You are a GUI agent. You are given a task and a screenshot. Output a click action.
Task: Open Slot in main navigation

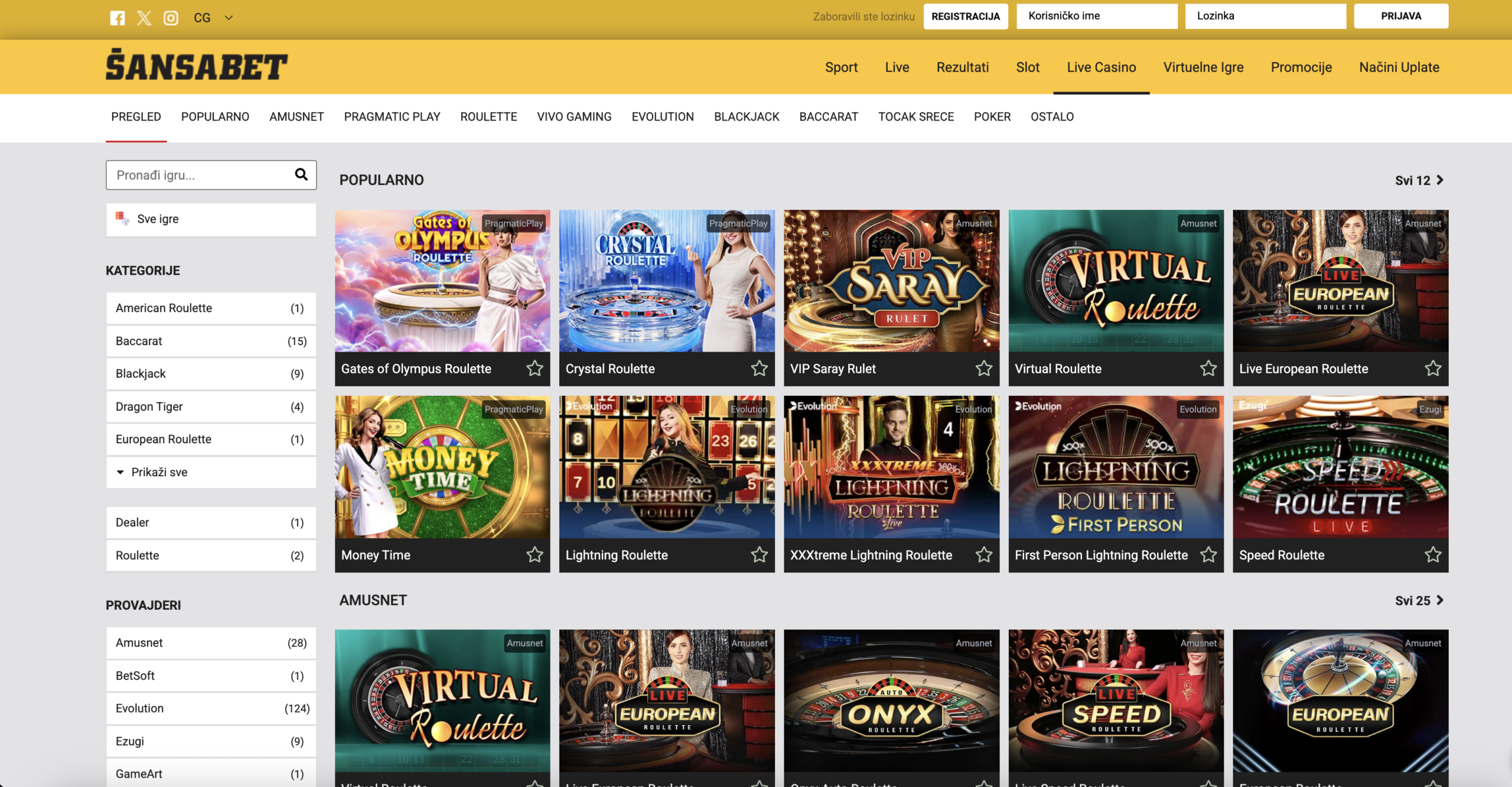[1028, 67]
